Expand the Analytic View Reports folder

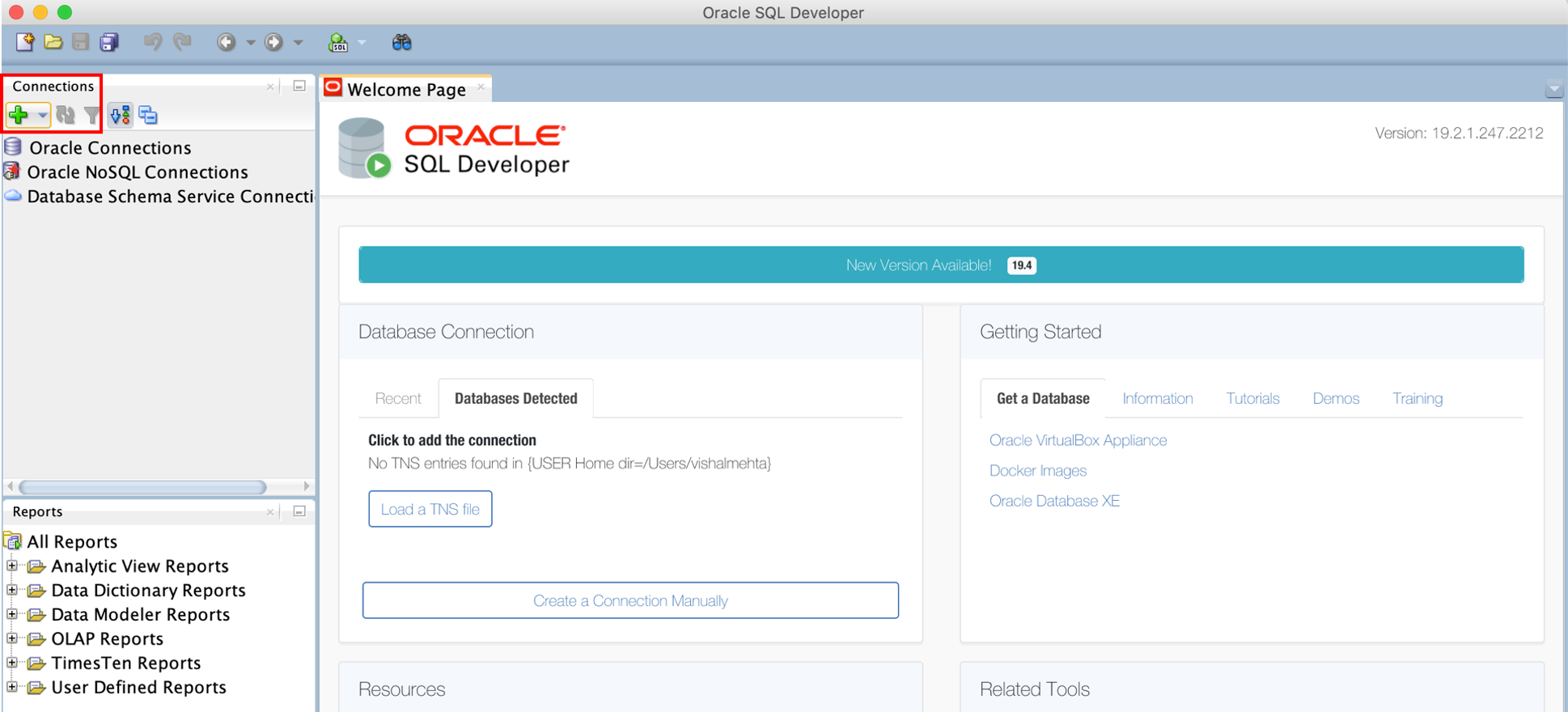point(12,566)
